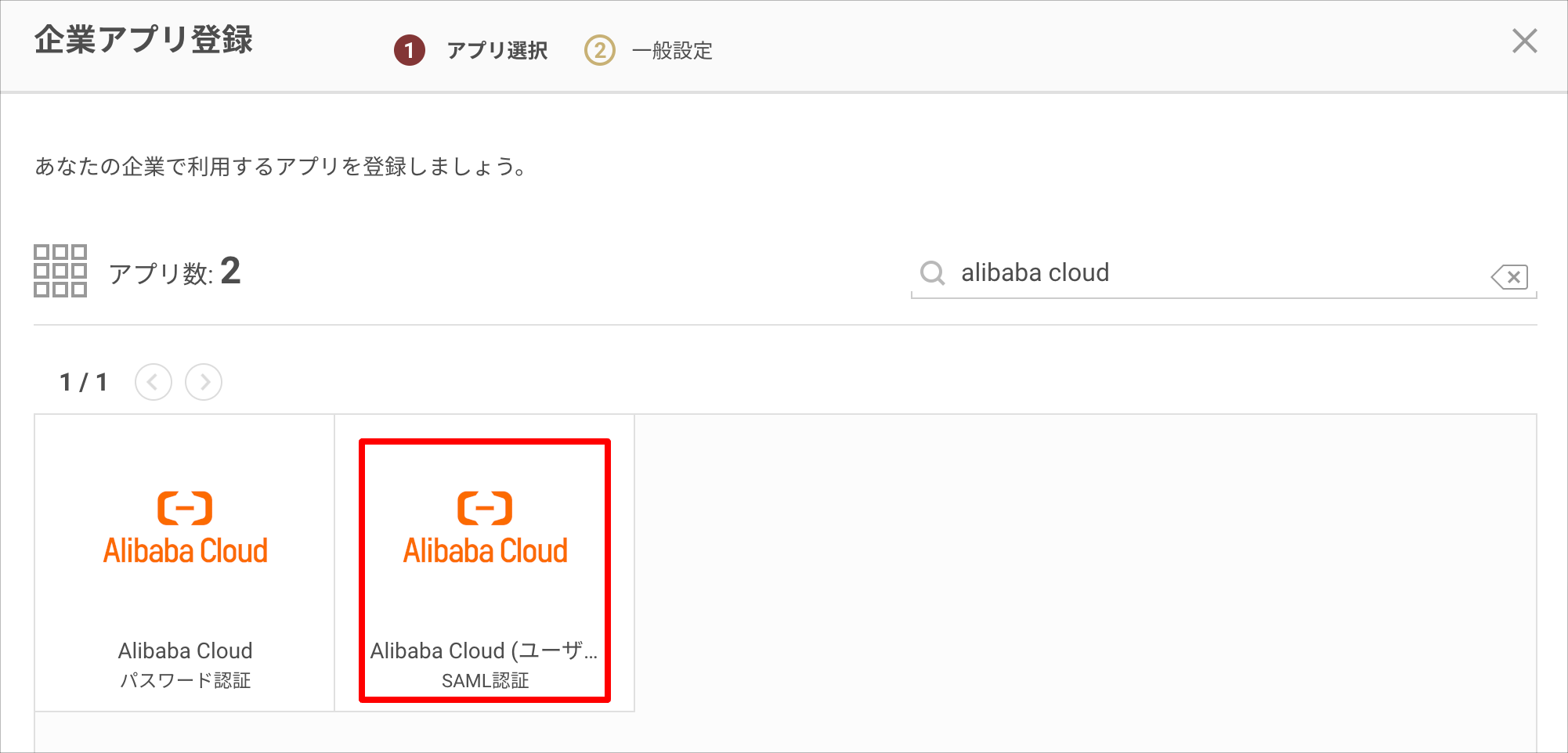
Task: Close the 企業アプリ登録 dialog
Action: (1524, 41)
